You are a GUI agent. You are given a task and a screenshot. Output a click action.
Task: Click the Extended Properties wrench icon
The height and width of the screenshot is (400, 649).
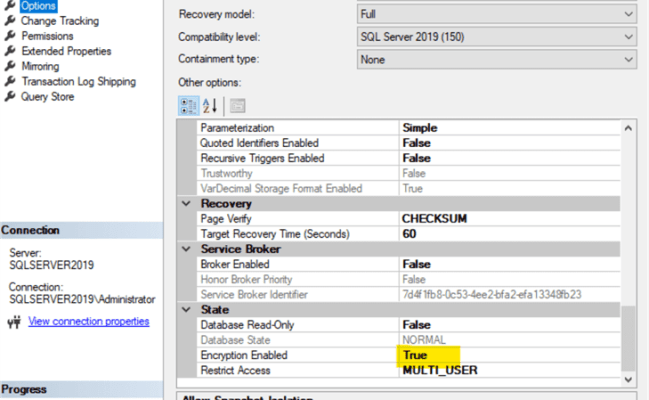point(10,51)
